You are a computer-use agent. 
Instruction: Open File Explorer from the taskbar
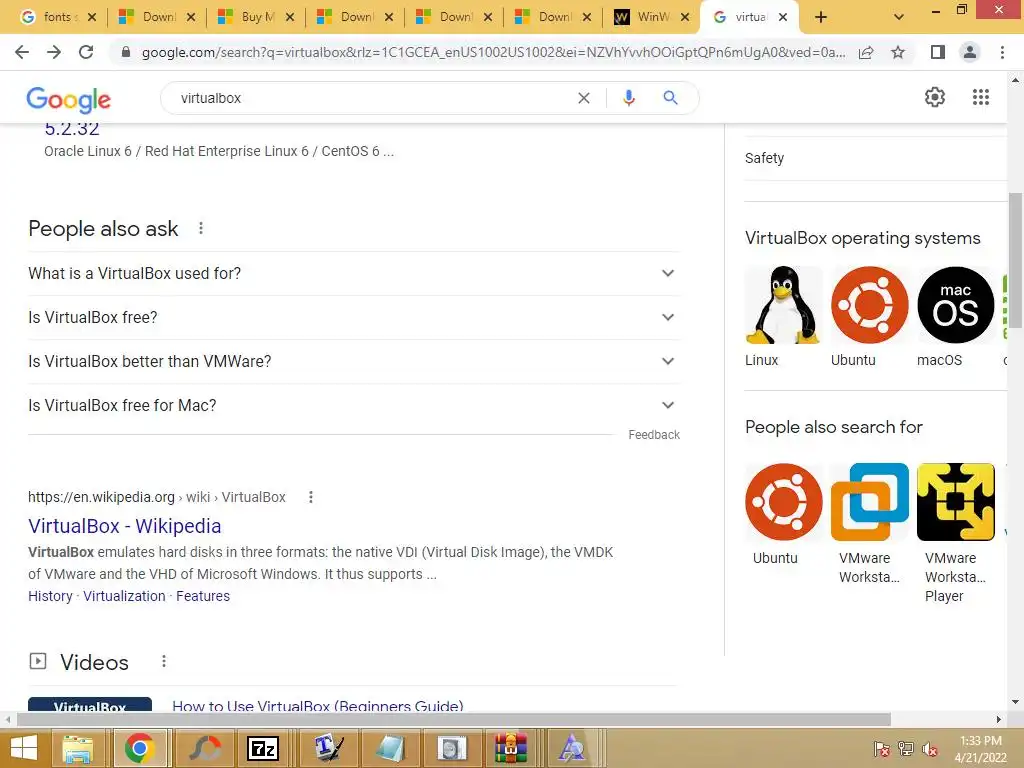[78, 748]
